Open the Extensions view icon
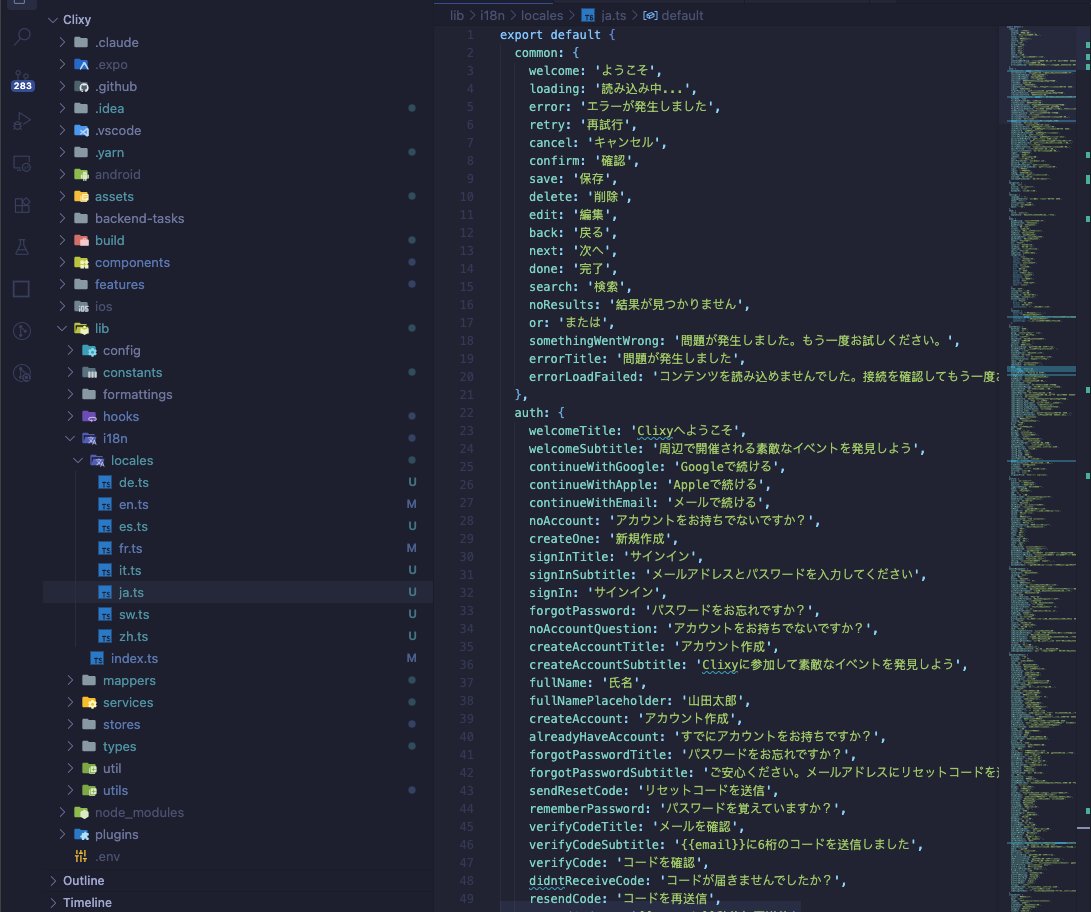 (x=22, y=205)
